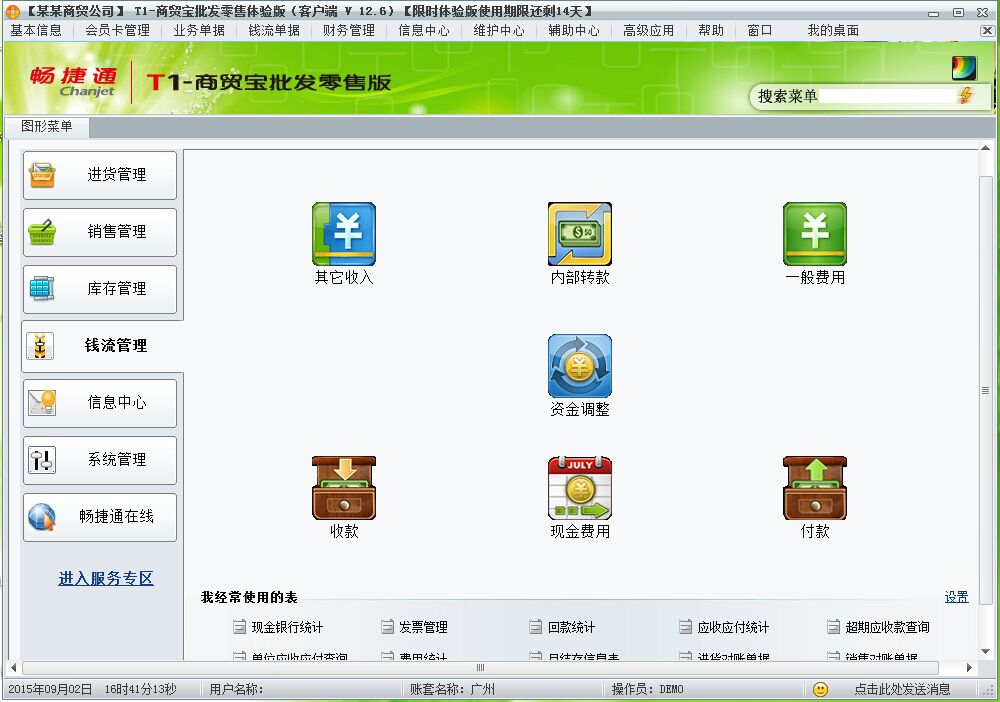Screen dimensions: 1000x702
Task: Click the 我经常使用的表 heading
Action: pyautogui.click(x=249, y=597)
